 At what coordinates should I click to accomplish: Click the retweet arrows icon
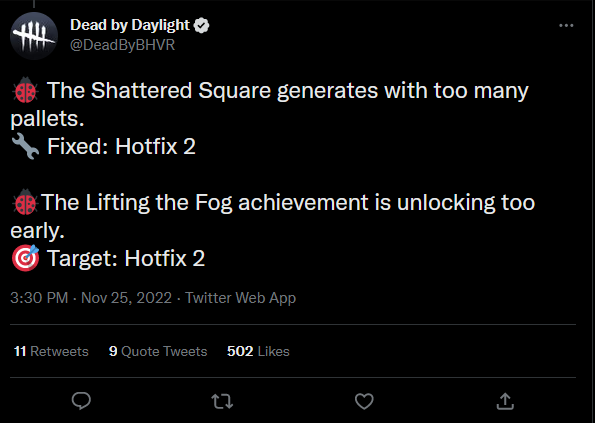(x=222, y=401)
